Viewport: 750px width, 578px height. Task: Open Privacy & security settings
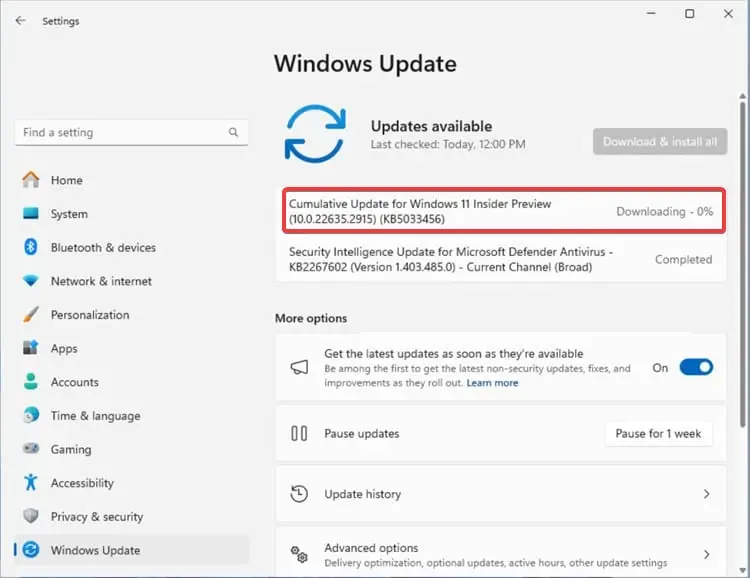(131, 516)
